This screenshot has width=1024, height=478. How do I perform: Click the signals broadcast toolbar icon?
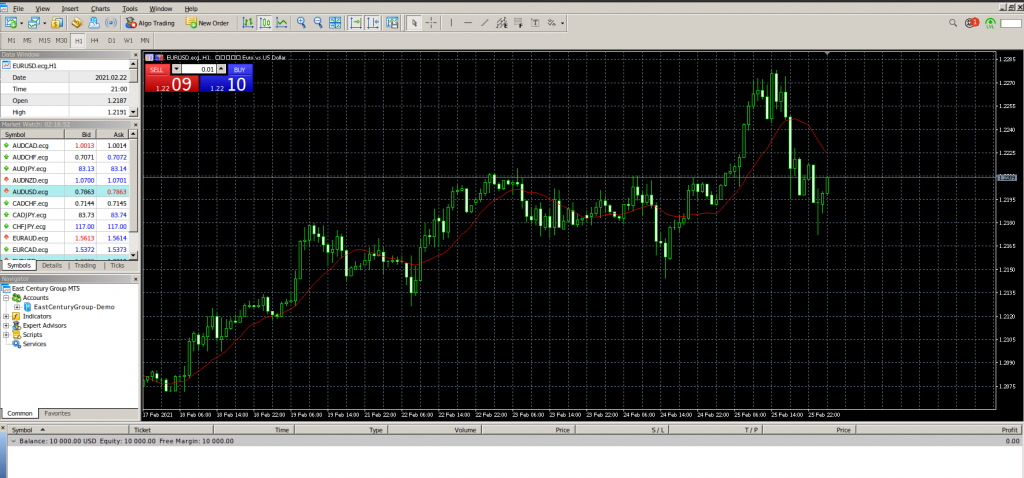[111, 23]
